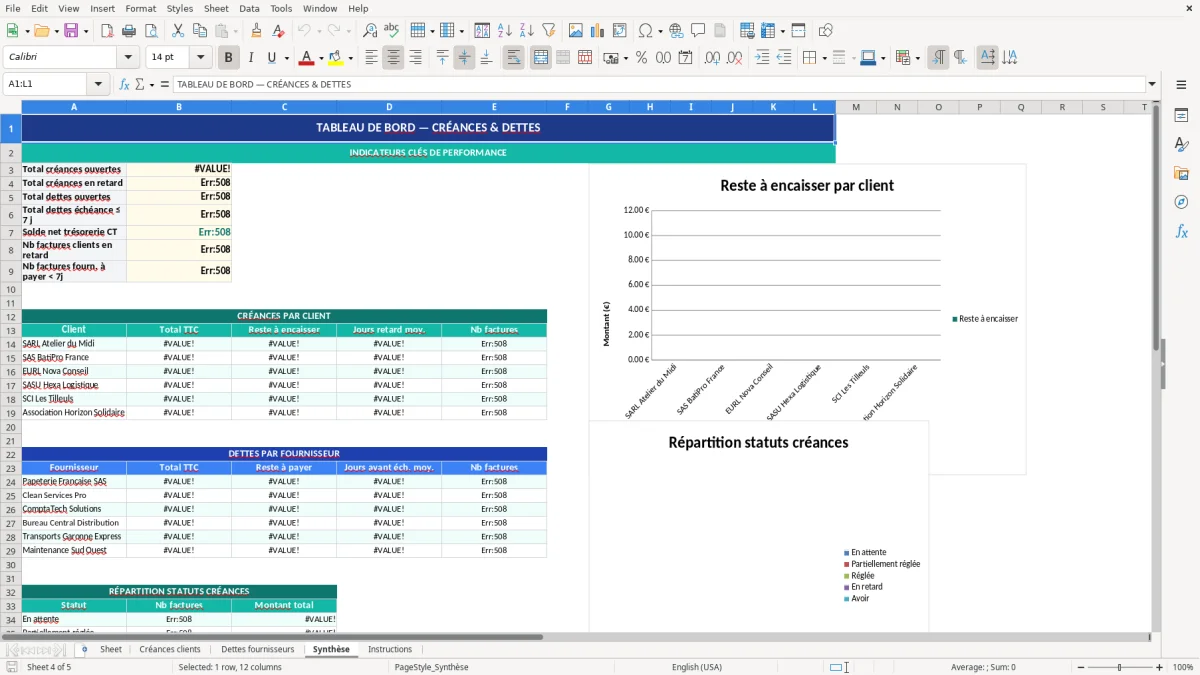Expand the Name Box dropdown
Screen dimensions: 1200x675
pos(98,84)
